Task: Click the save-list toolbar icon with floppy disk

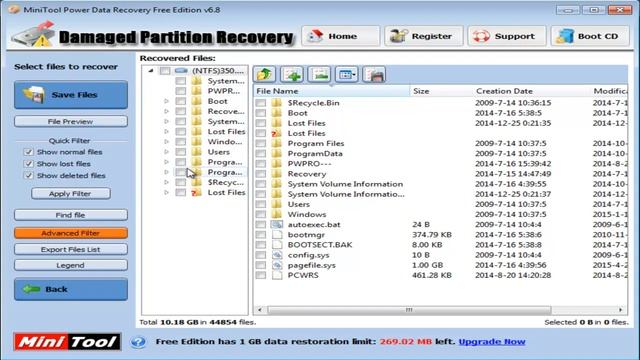Action: point(374,75)
